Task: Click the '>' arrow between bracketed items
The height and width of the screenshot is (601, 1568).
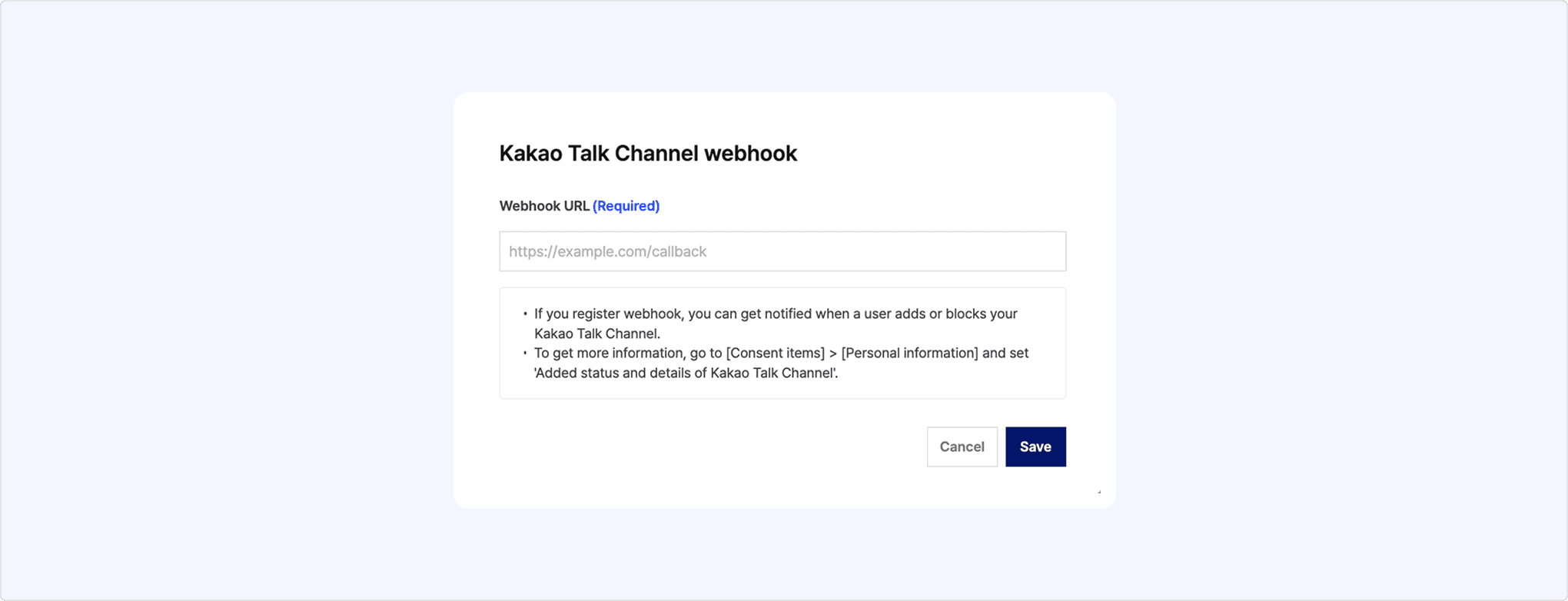Action: point(832,353)
